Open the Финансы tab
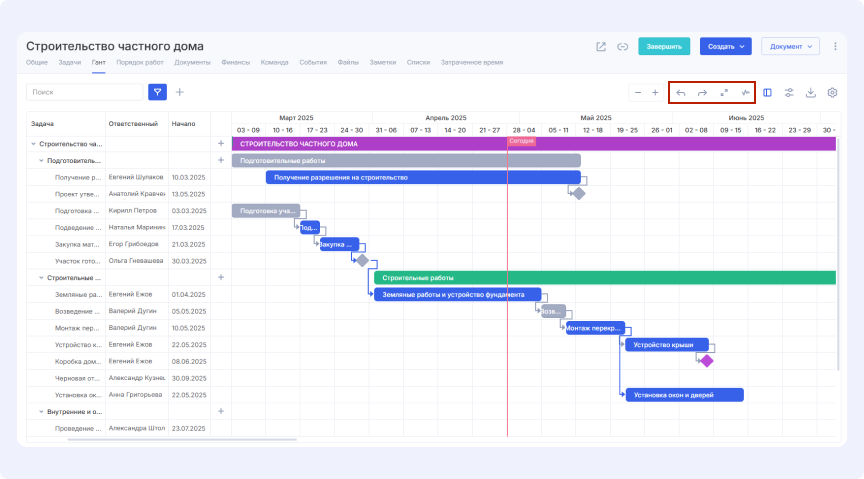This screenshot has width=864, height=479. 236,62
